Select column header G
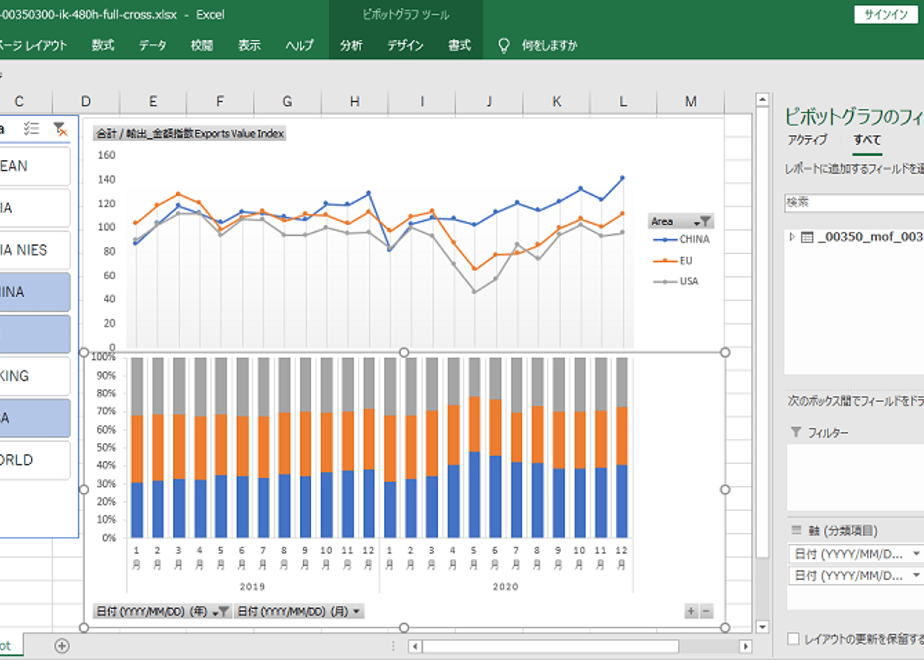 (288, 101)
